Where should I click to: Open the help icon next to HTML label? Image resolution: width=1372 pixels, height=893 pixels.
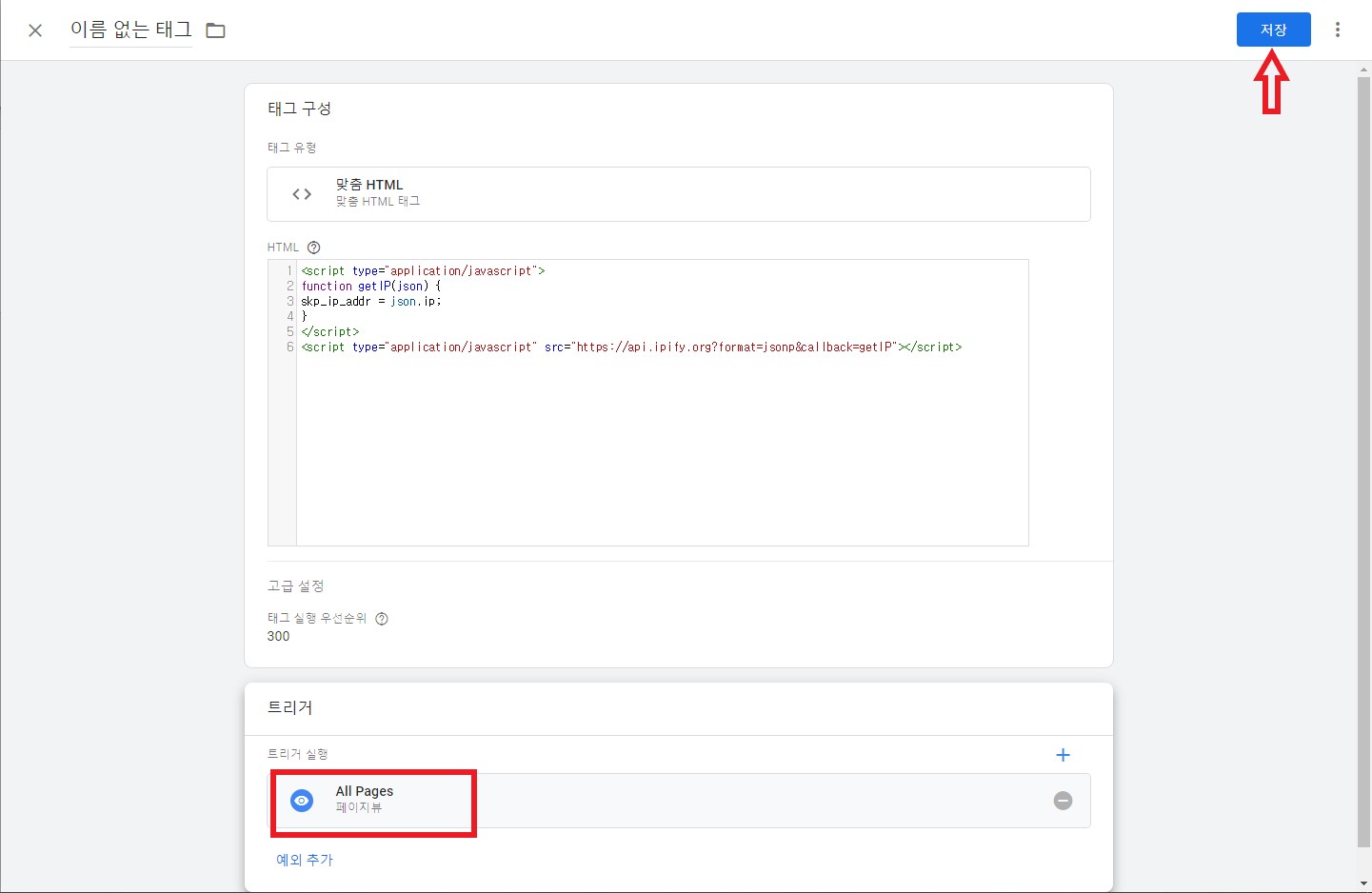tap(314, 248)
